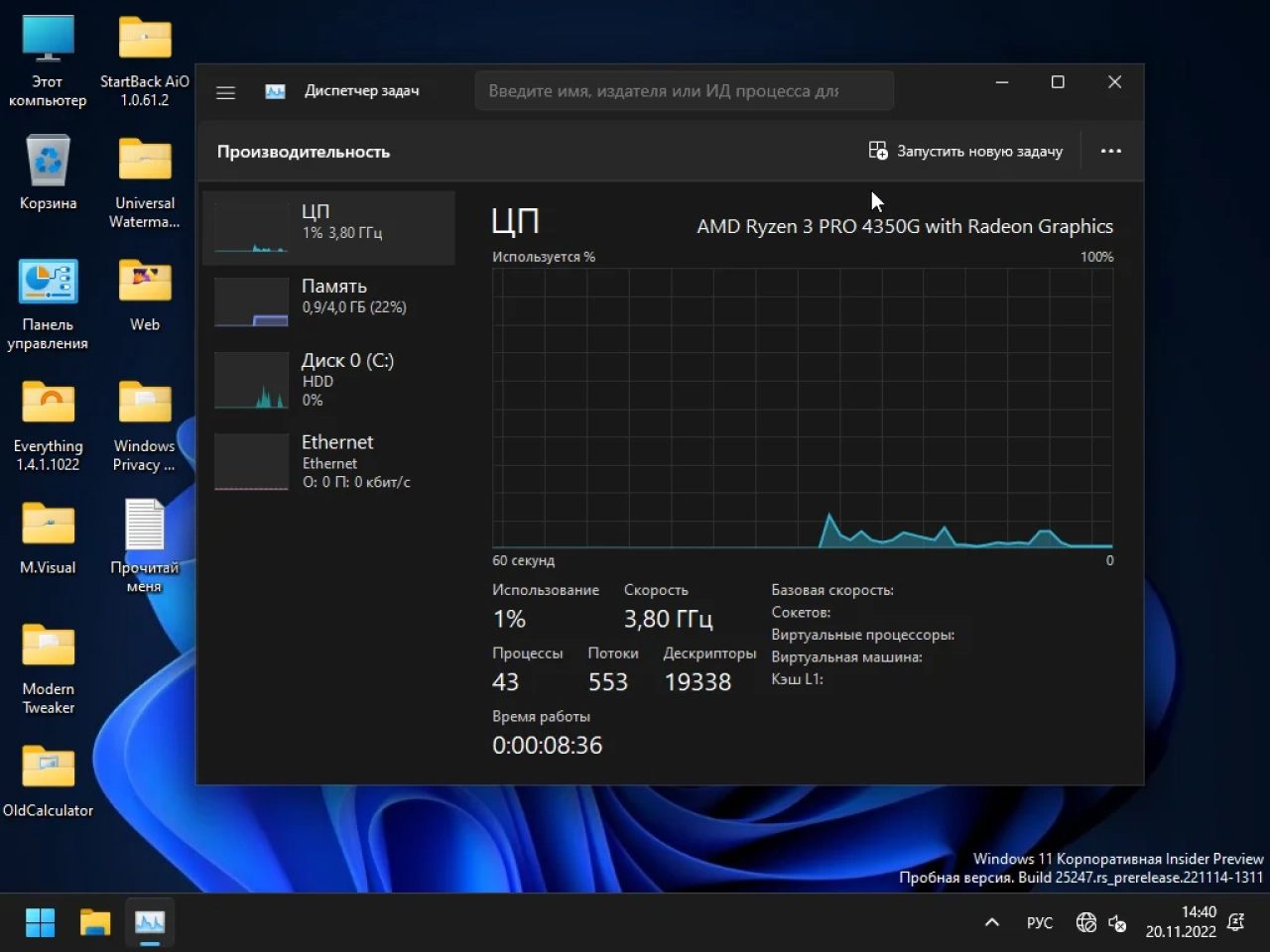Click the 'Базовая скорость:' label
Viewport: 1270px width, 952px height.
click(x=831, y=590)
